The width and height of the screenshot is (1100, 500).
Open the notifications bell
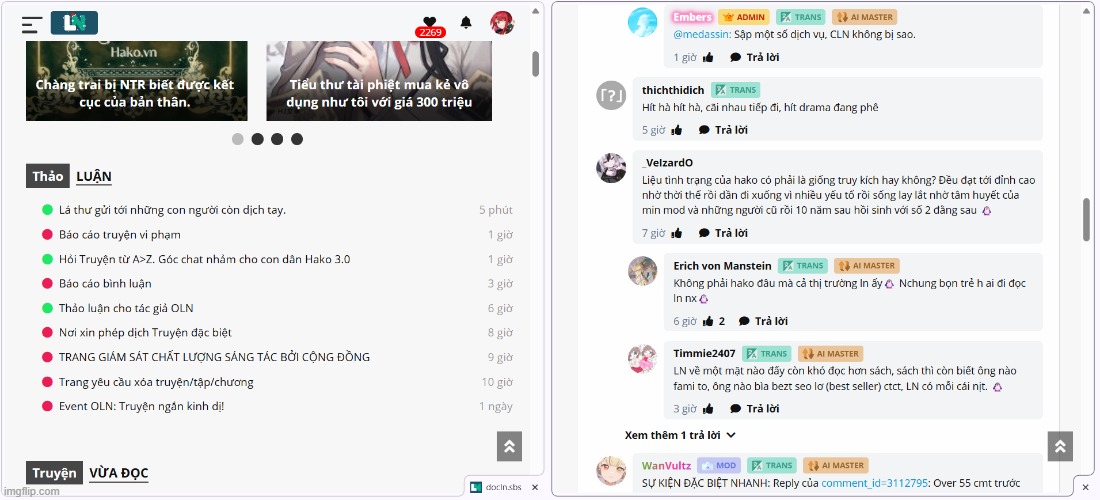(466, 23)
